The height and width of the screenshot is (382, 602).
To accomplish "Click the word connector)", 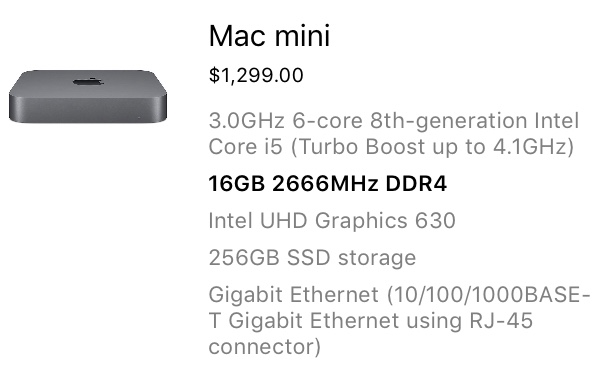I will tap(265, 347).
